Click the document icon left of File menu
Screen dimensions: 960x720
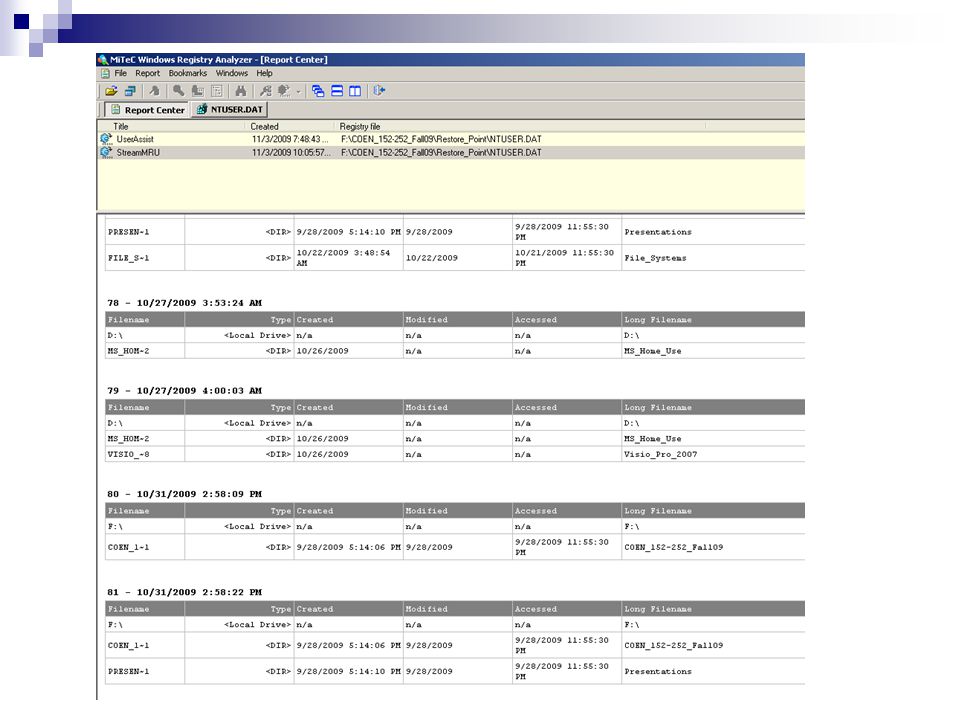105,73
